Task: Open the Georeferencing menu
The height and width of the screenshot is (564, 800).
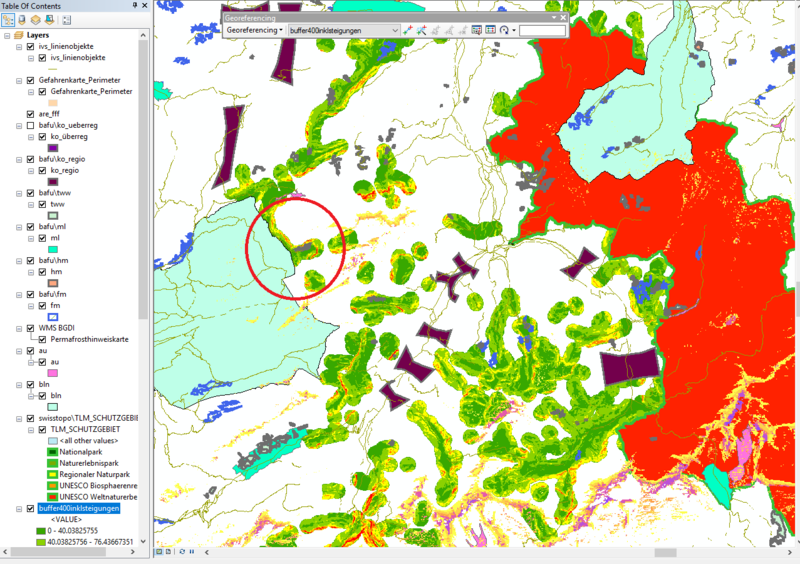Action: [x=254, y=30]
